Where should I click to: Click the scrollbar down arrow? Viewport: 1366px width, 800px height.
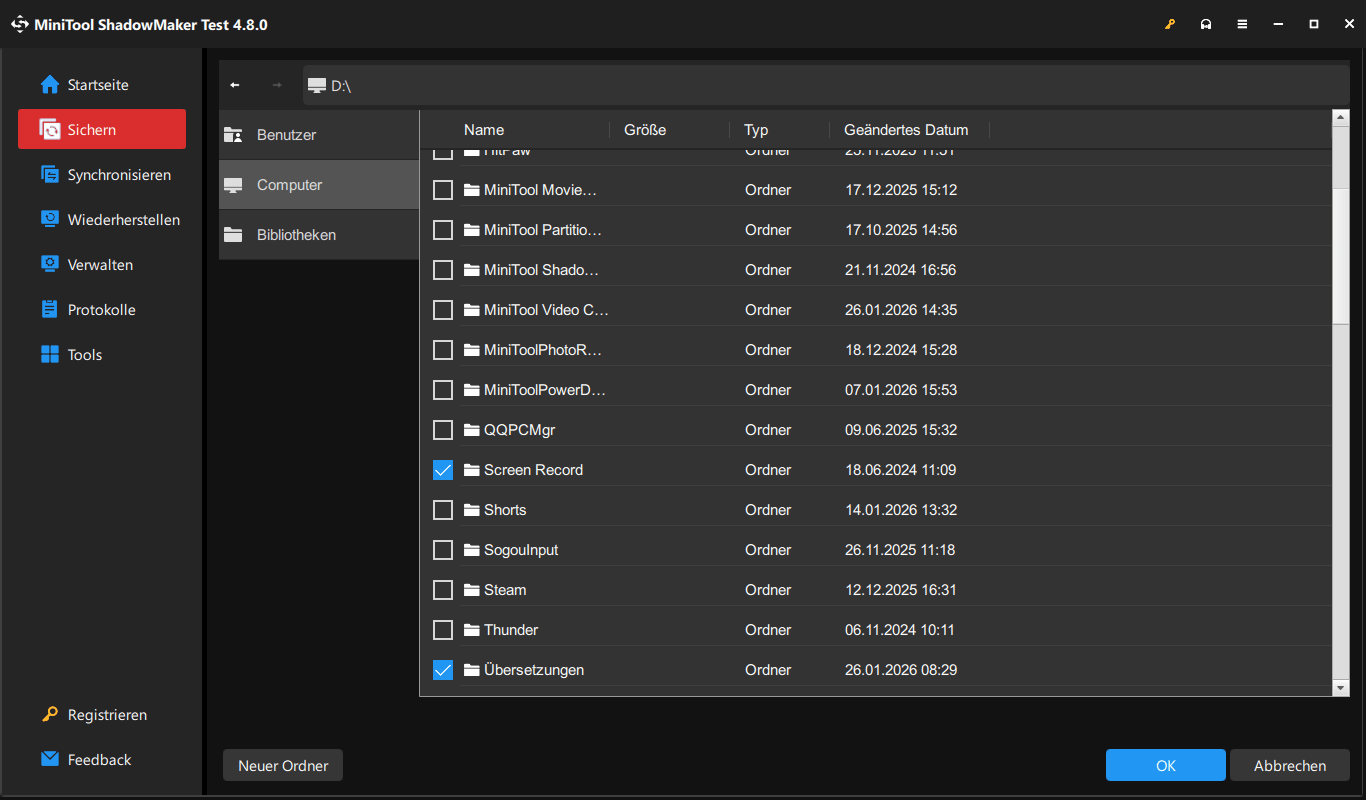1340,687
